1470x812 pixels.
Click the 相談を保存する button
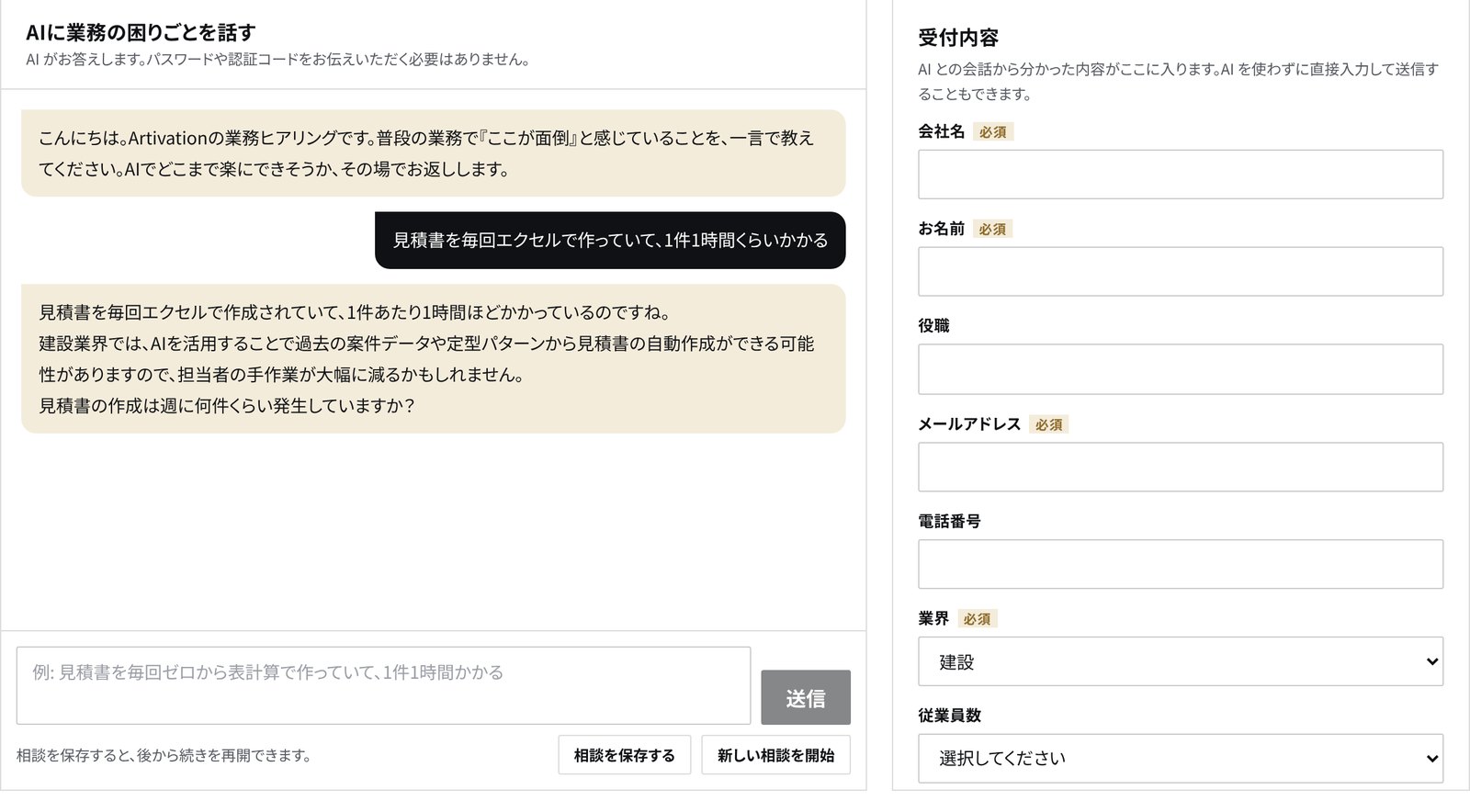pos(624,755)
